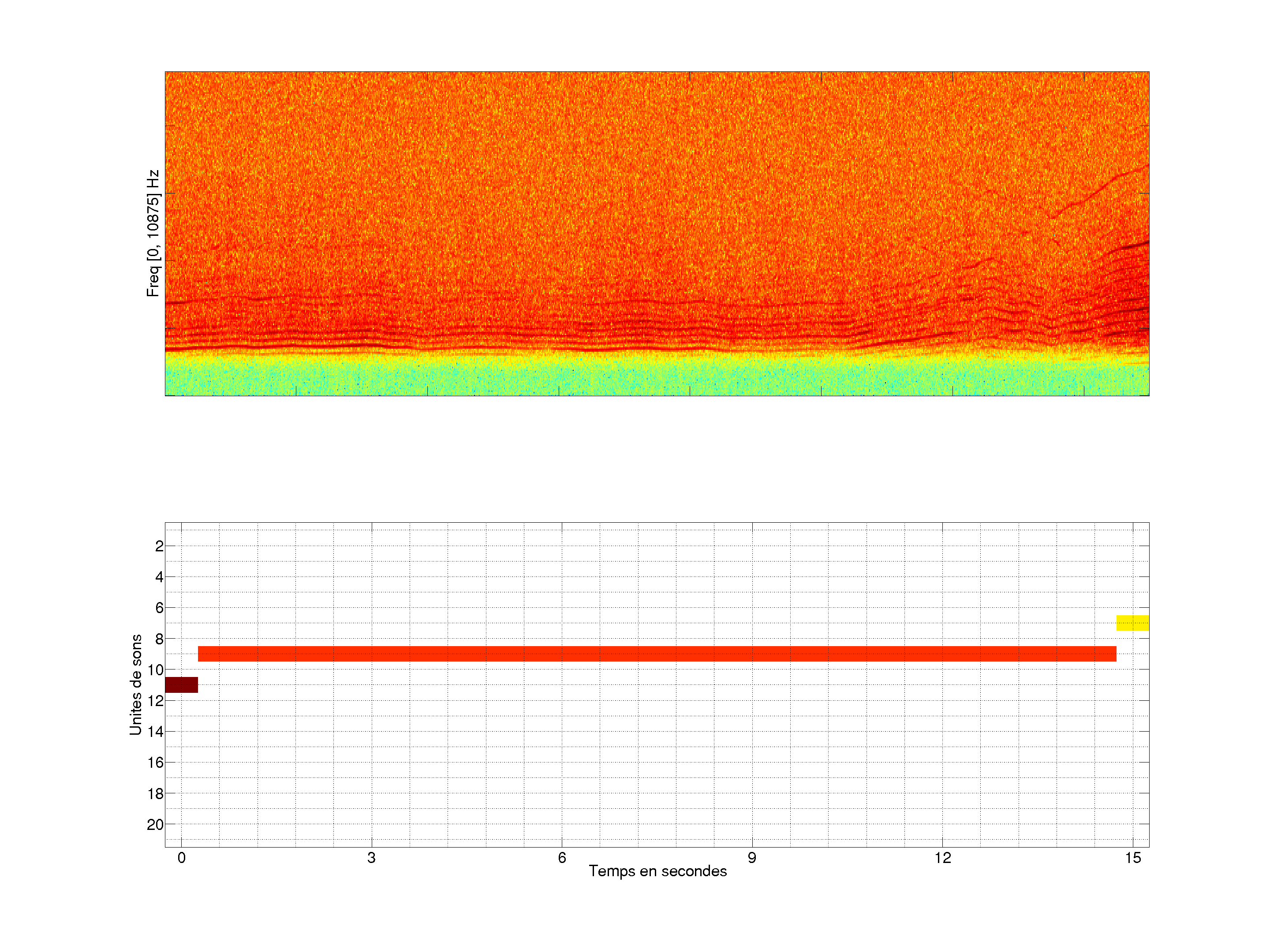
Task: Click the x-axis tick label 12
Action: (x=942, y=858)
